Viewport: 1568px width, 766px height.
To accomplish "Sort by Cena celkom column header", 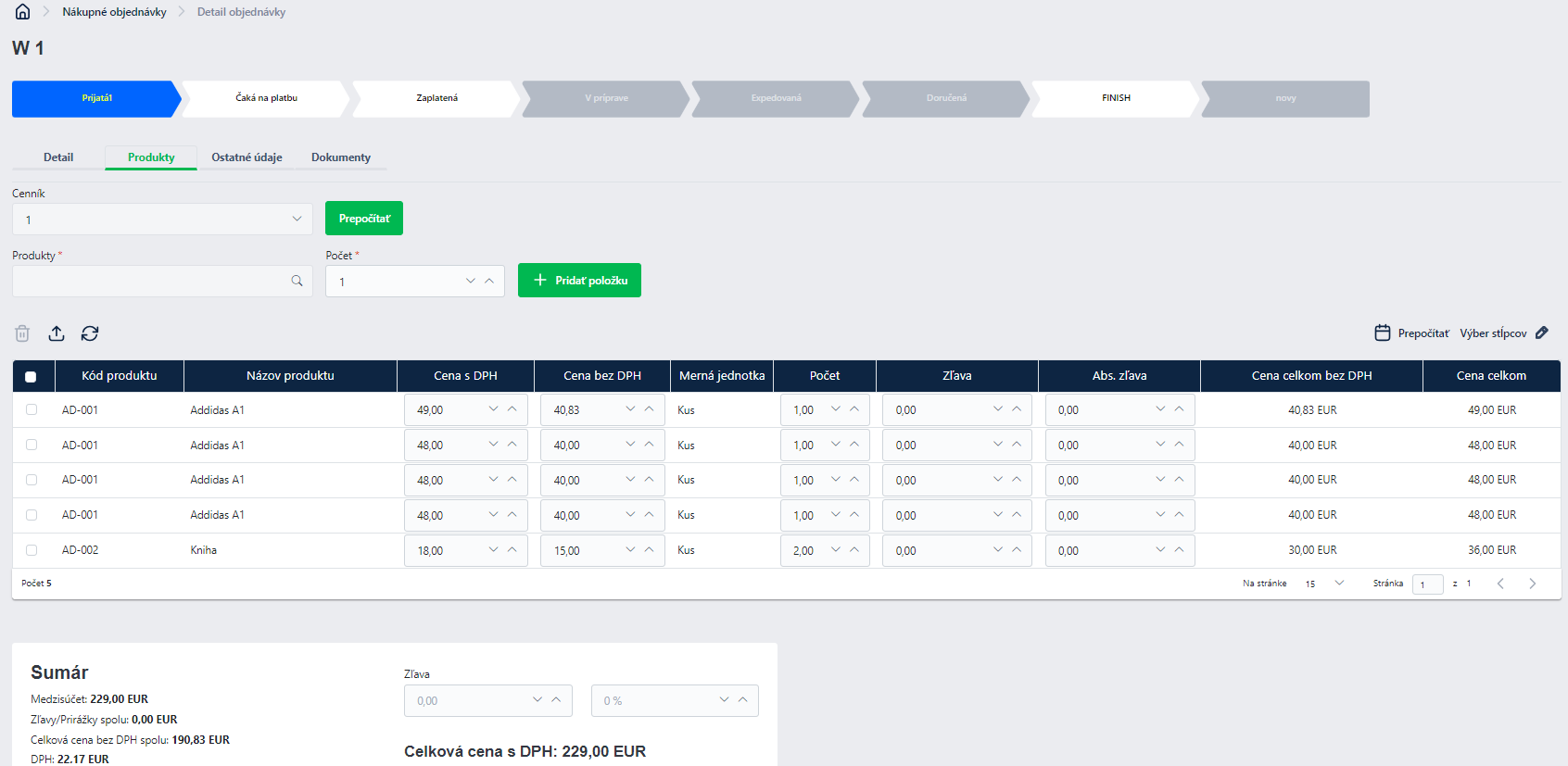I will [x=1491, y=376].
